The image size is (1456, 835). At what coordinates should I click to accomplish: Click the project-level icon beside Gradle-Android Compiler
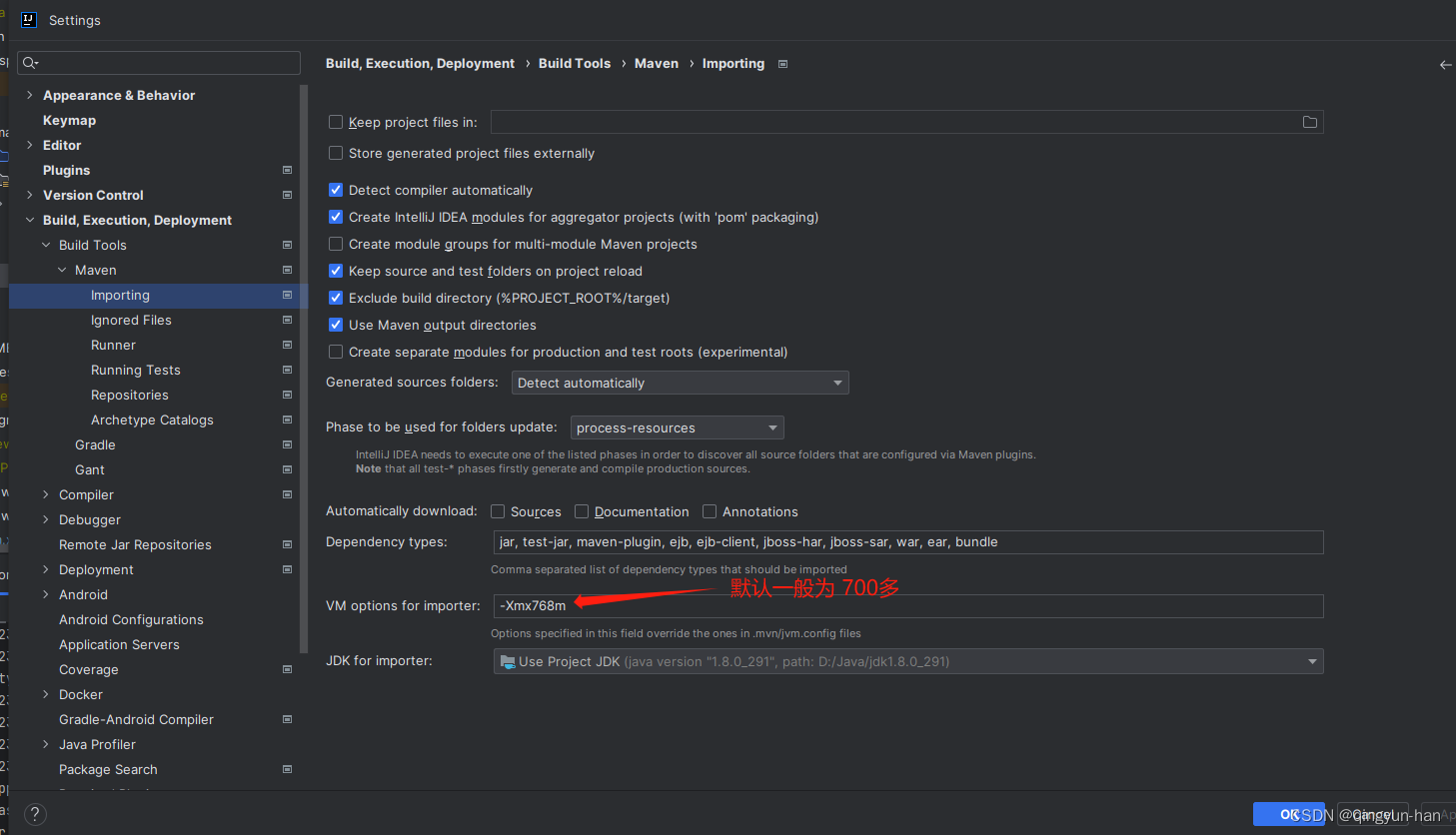click(287, 719)
